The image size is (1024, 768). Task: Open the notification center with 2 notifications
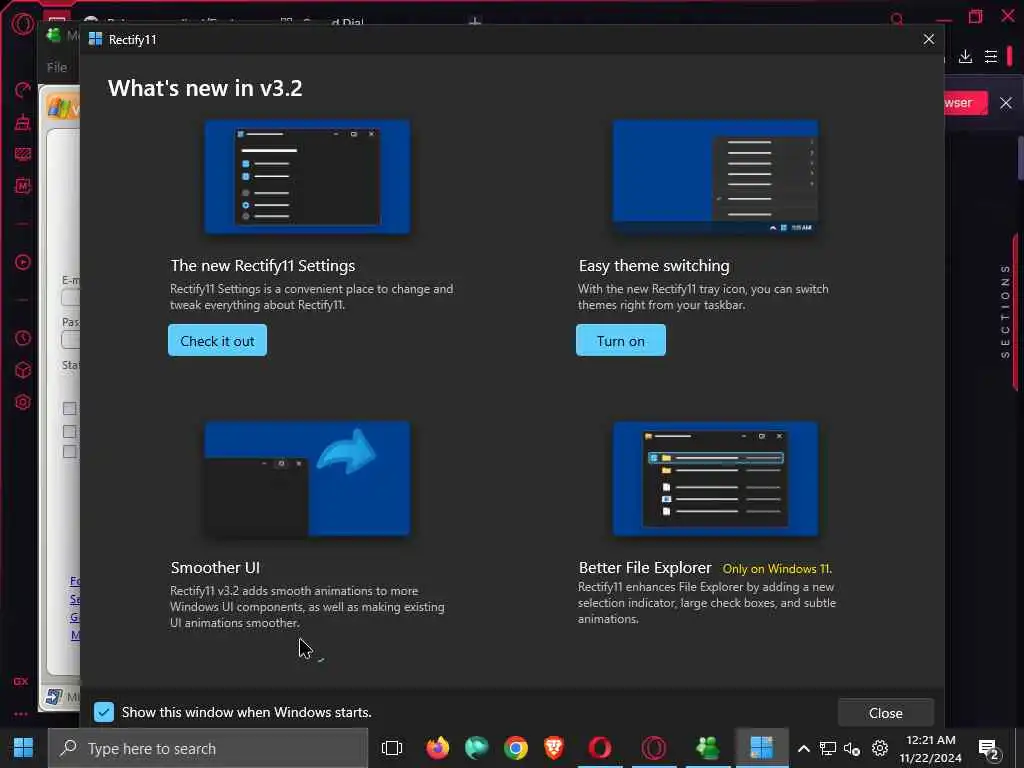989,750
